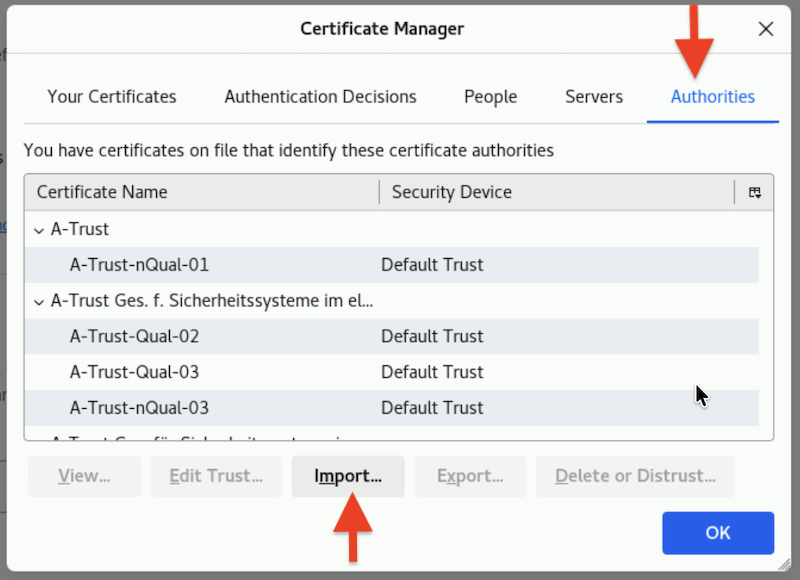Collapse the A-Trust Ges. f. Sicherheitssysteme group

(39, 301)
